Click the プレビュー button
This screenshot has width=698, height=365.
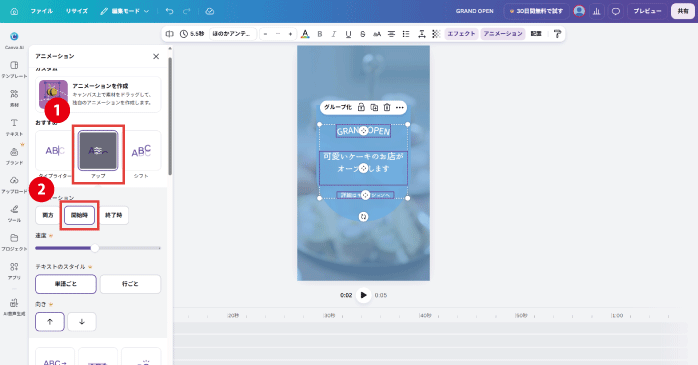(x=647, y=11)
